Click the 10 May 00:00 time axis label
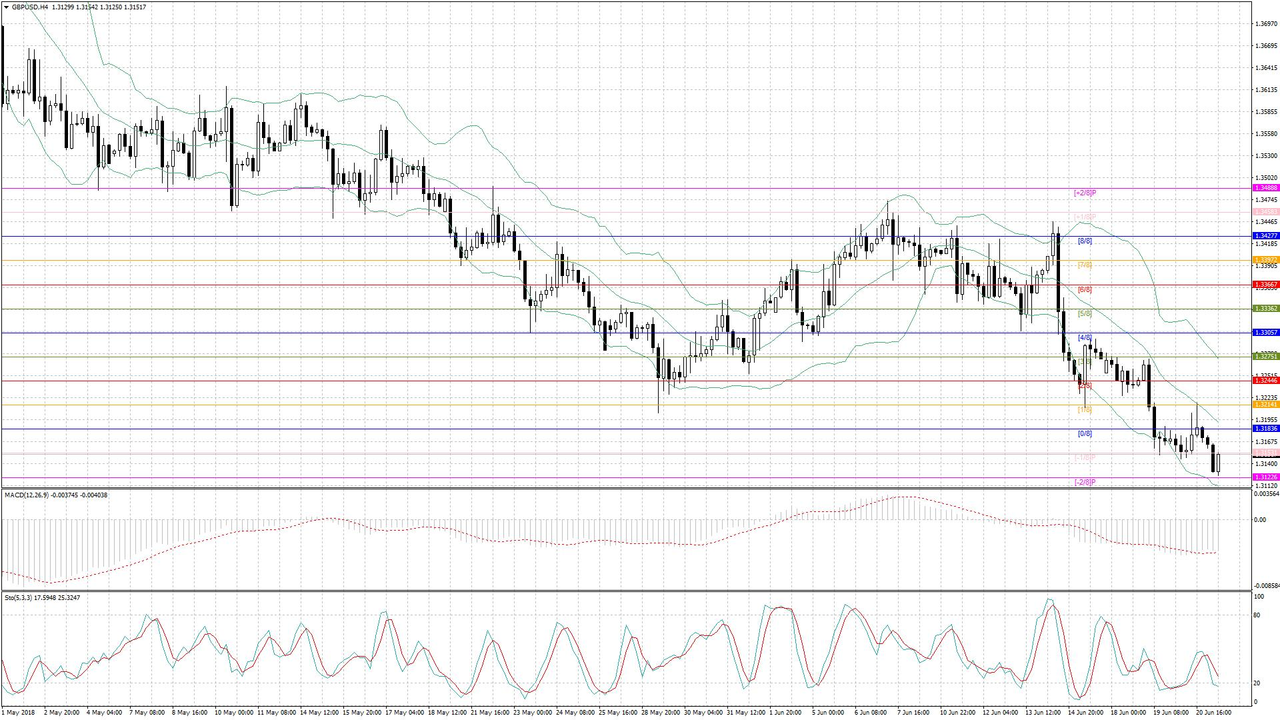This screenshot has height=720, width=1280. pyautogui.click(x=235, y=713)
